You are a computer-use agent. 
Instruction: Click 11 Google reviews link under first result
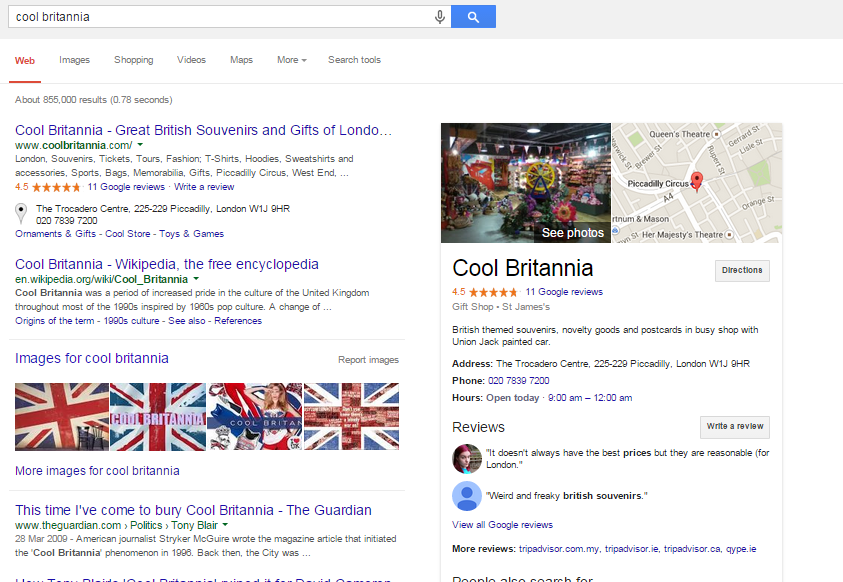coord(126,187)
